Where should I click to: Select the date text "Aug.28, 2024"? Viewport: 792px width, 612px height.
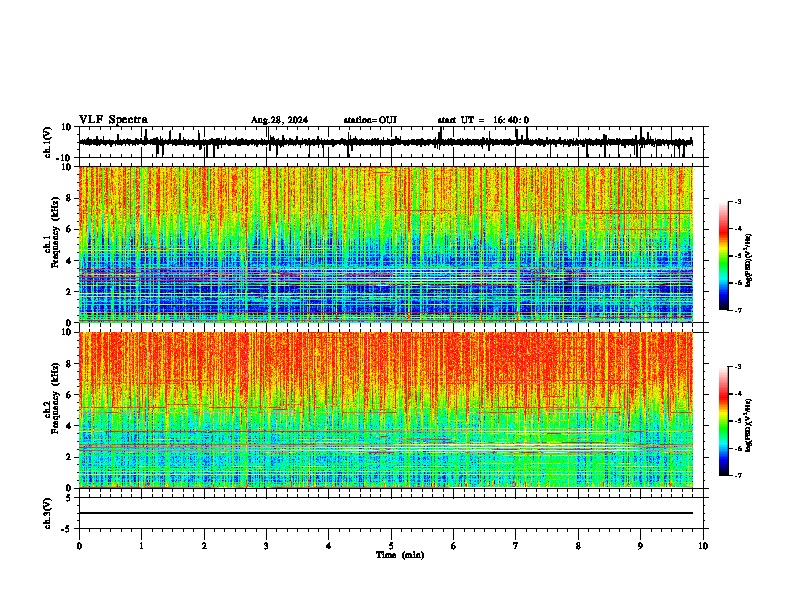279,120
